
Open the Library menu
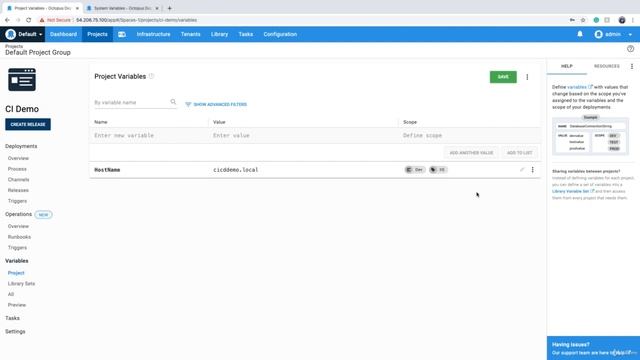click(220, 34)
